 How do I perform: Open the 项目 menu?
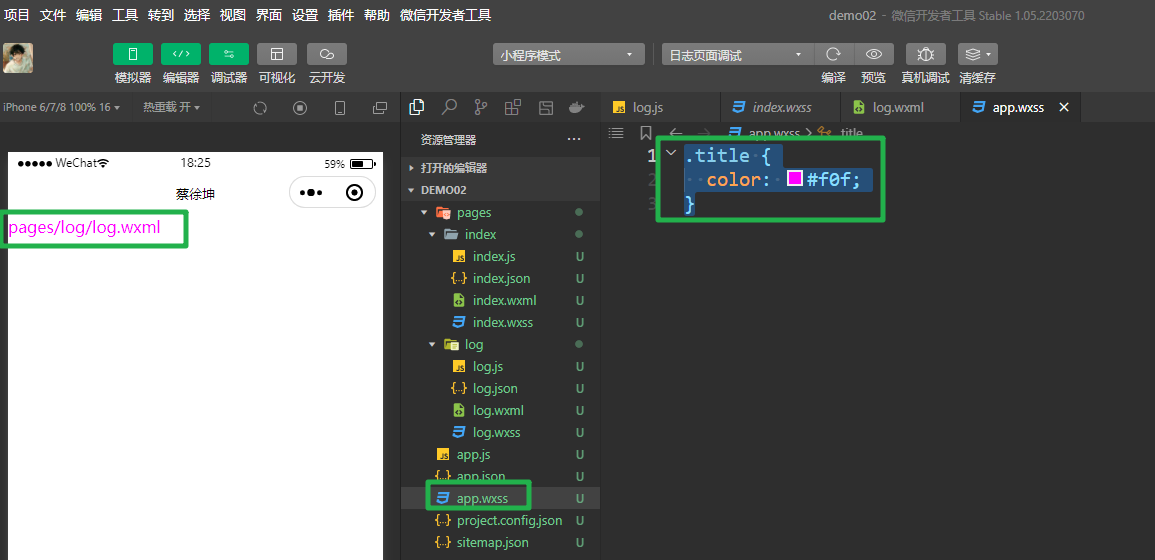17,15
